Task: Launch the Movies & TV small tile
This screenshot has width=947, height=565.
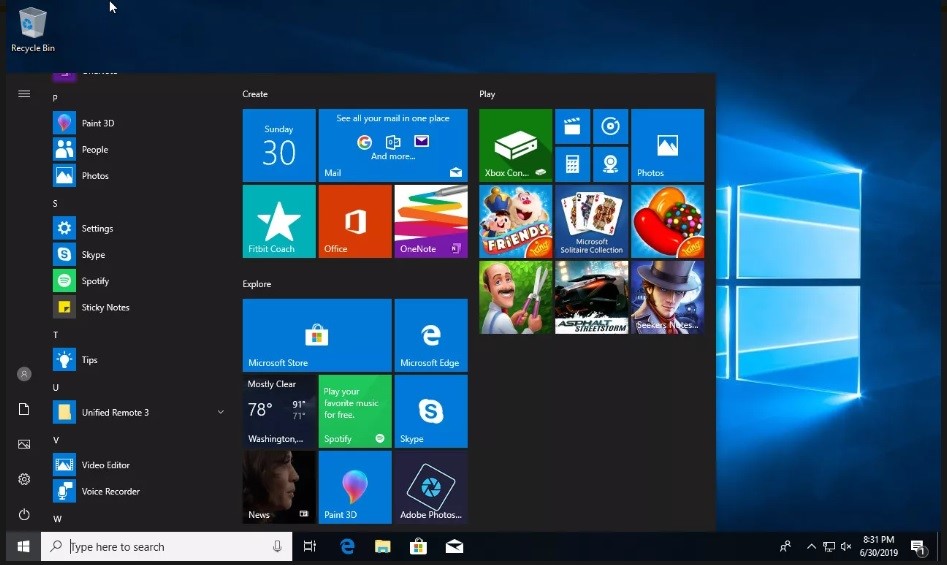Action: (x=572, y=127)
